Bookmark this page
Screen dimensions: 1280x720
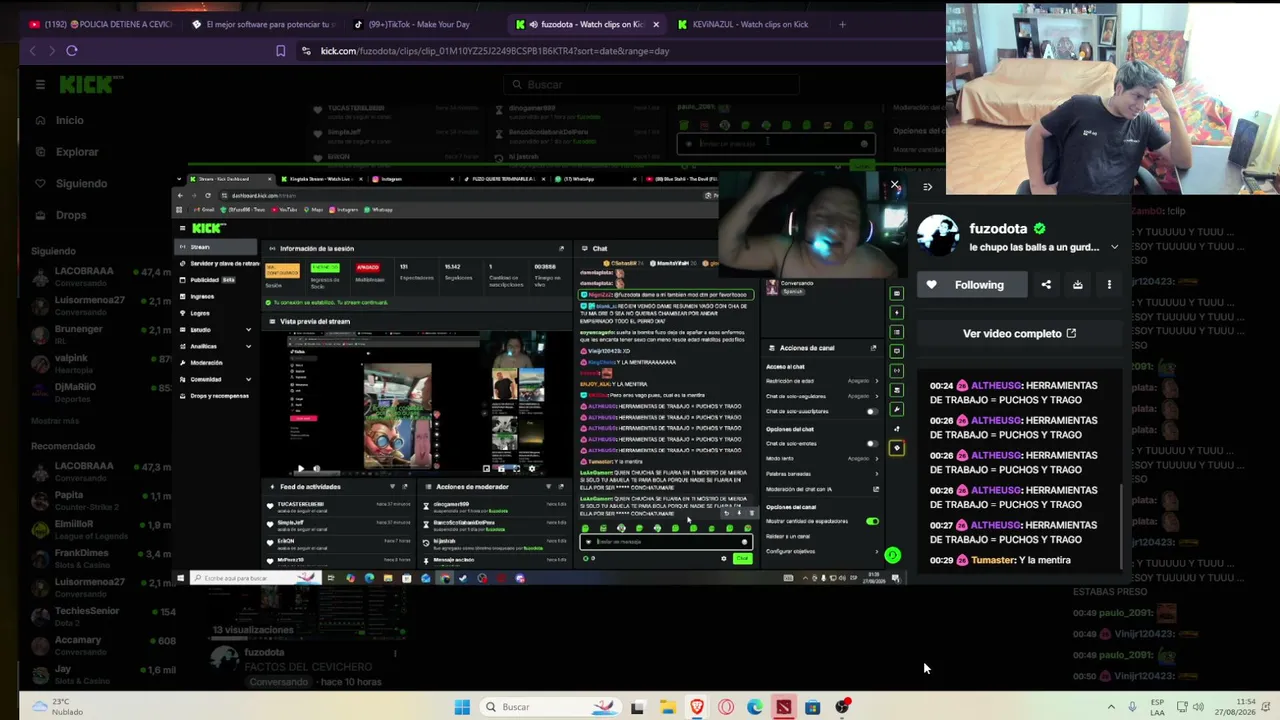[281, 51]
